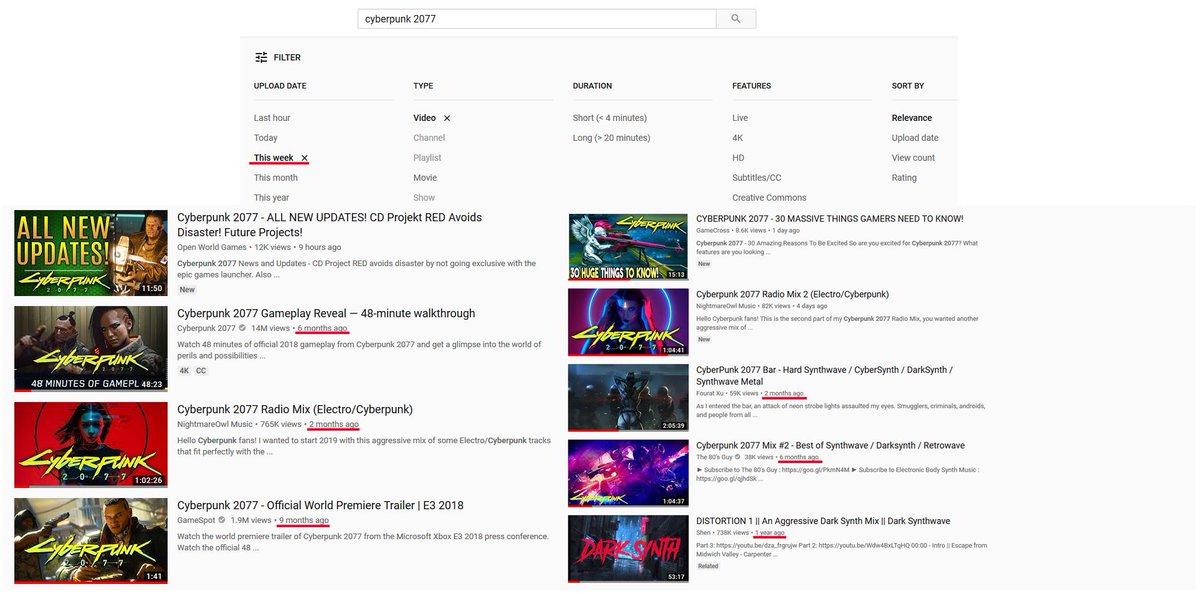Image resolution: width=1200 pixels, height=594 pixels.
Task: Enable the Live feature filter
Action: point(740,118)
